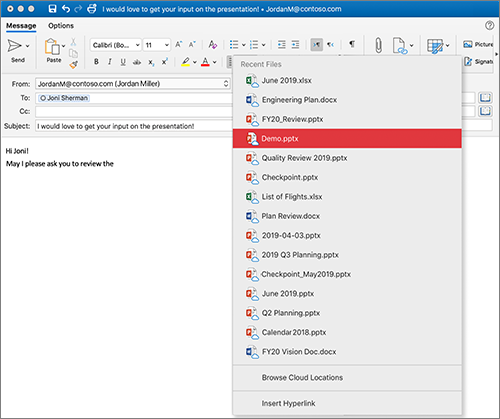
Task: Click the Help question mark icon
Action: click(x=489, y=25)
